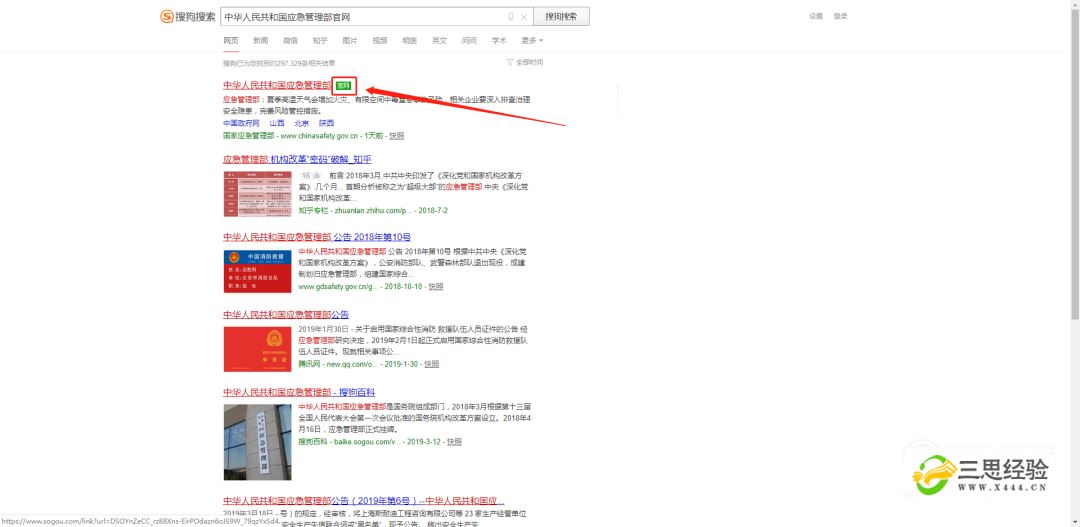The height and width of the screenshot is (527, 1080).
Task: Expand the 全部时间 time filter
Action: 529,62
